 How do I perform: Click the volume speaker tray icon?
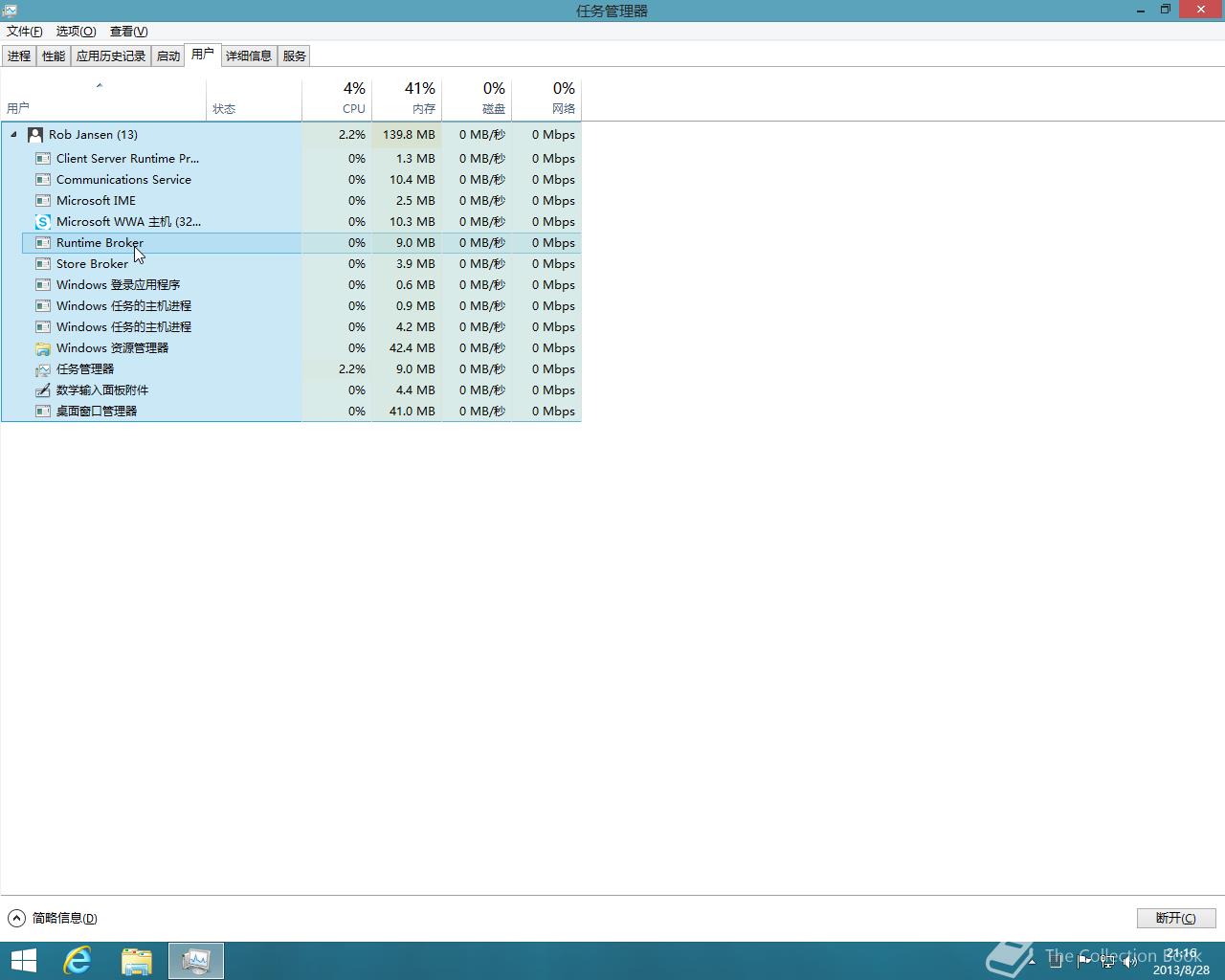[x=1130, y=961]
